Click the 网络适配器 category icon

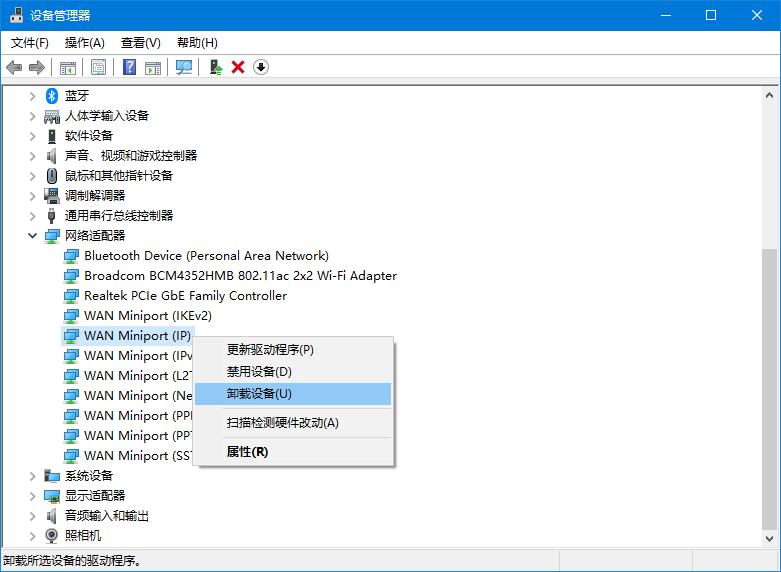pos(52,236)
